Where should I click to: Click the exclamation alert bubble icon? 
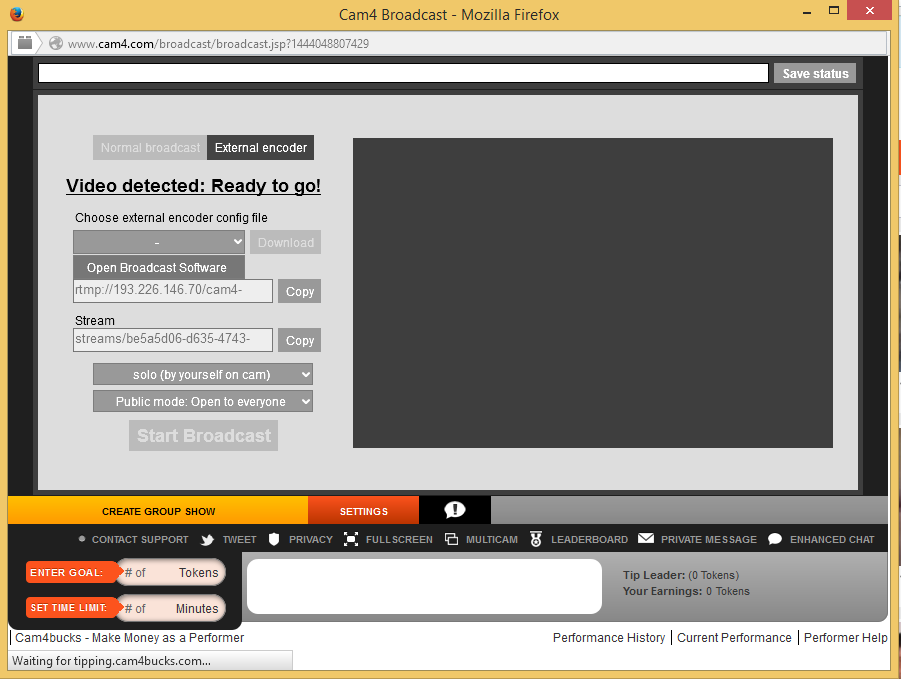coord(455,510)
